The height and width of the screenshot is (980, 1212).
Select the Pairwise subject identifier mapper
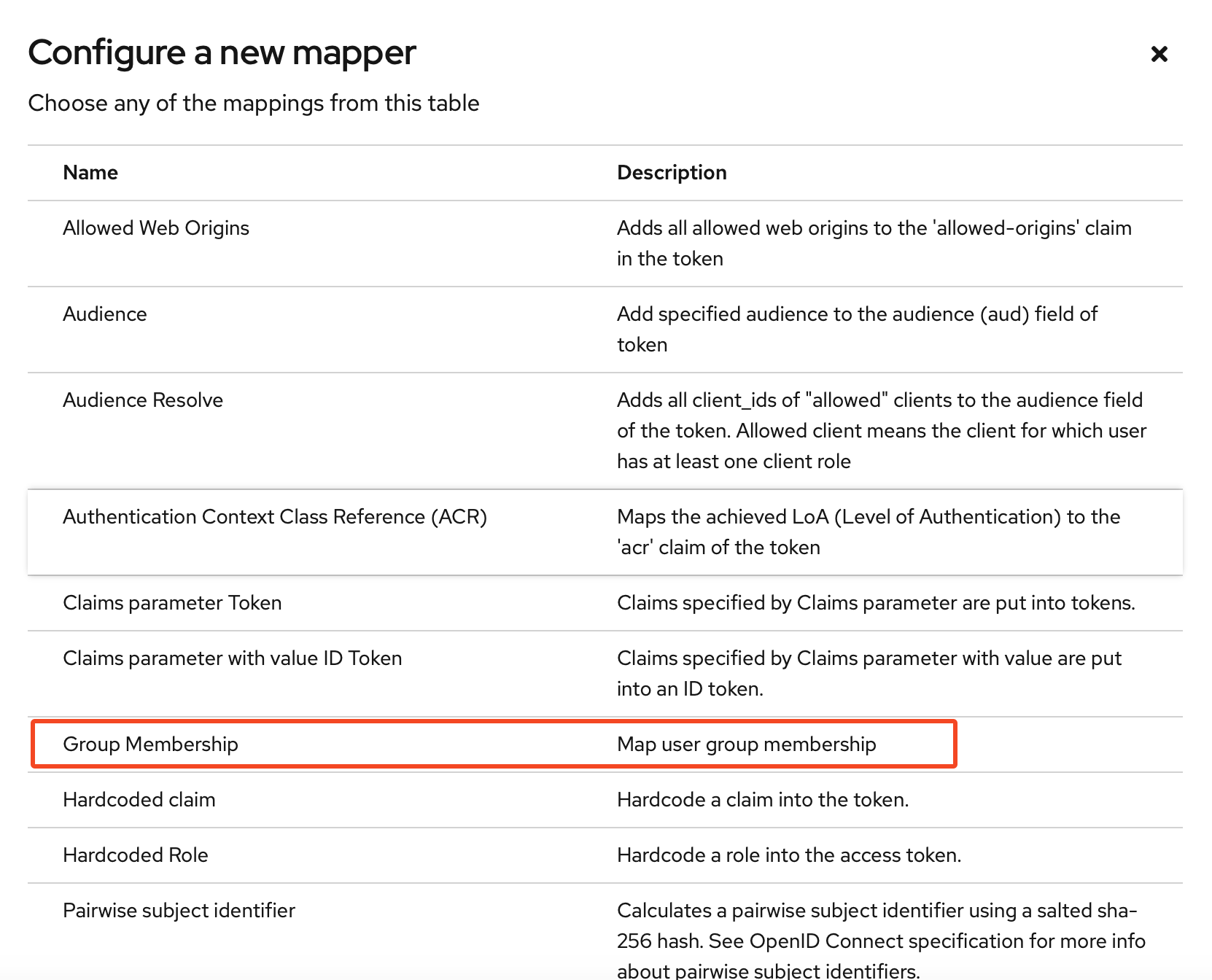click(x=179, y=911)
